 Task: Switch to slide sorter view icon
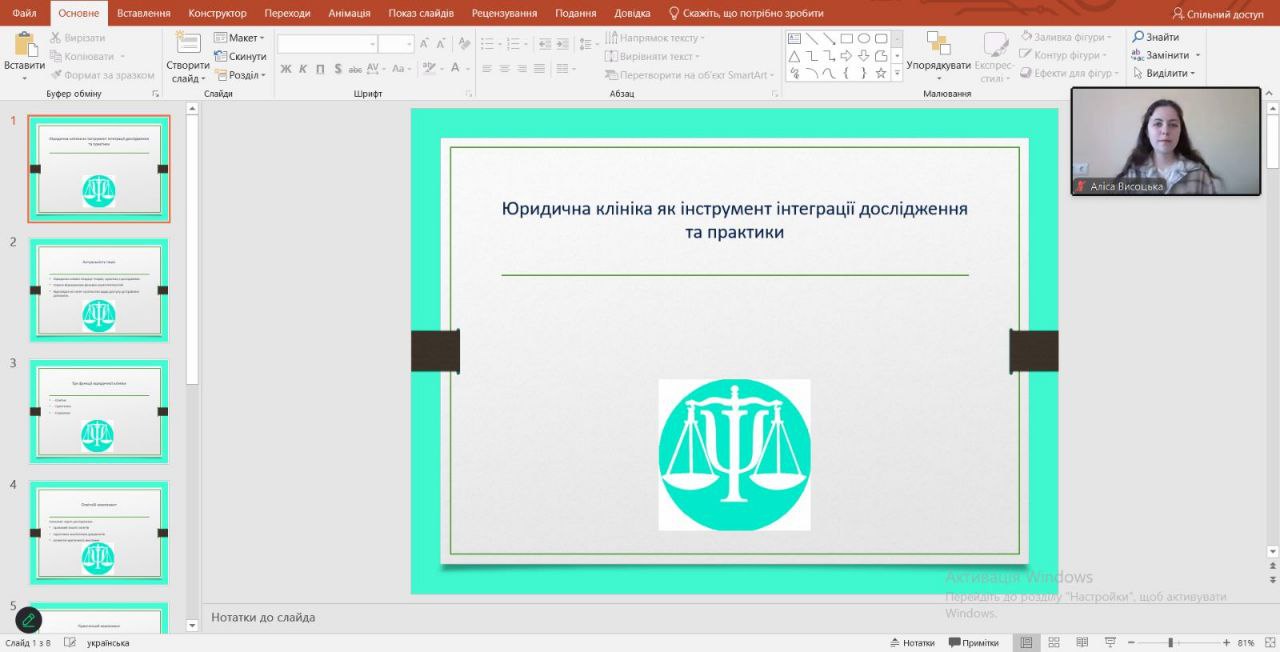point(1054,642)
